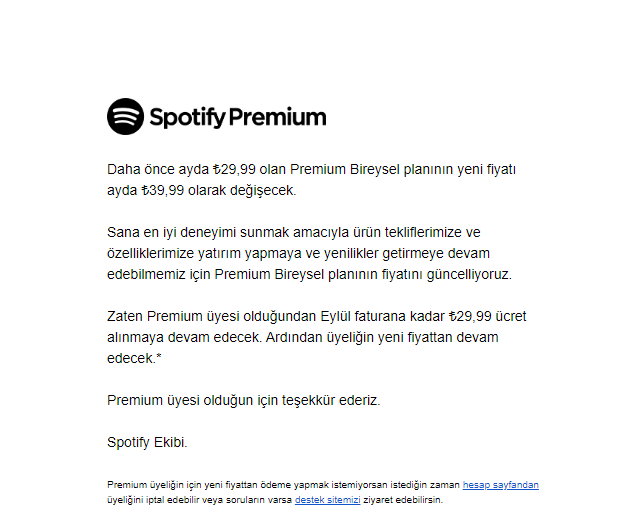
Task: Click the footnote text starting "Premium üyeliğin için"
Action: click(323, 492)
